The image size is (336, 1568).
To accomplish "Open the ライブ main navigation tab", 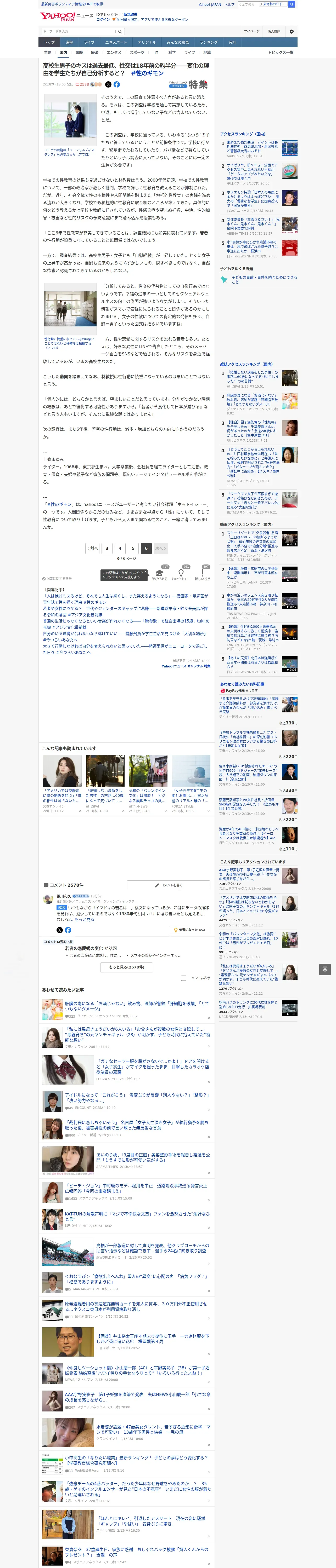I will pyautogui.click(x=89, y=43).
